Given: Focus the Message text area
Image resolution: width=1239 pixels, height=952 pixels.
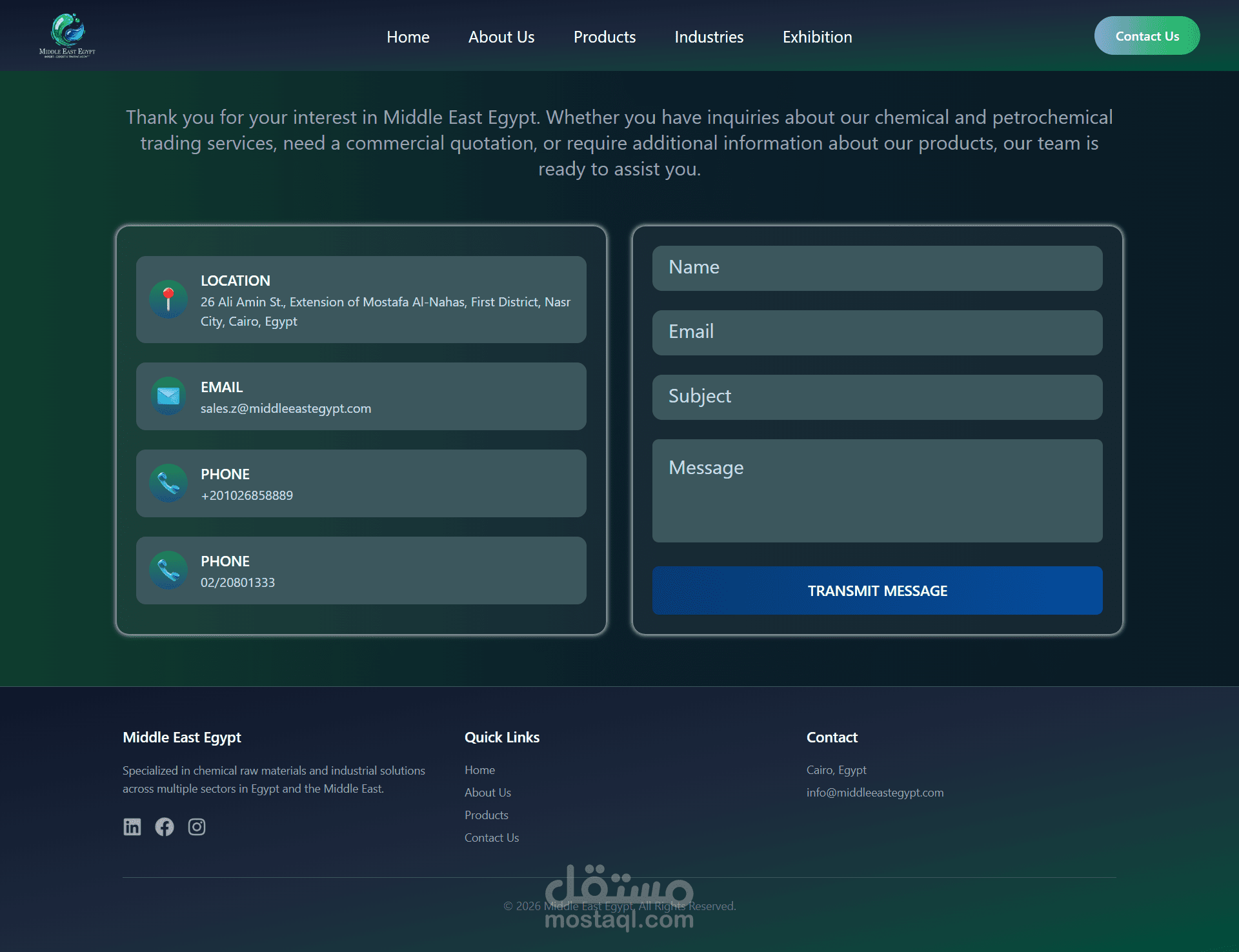Looking at the screenshot, I should pos(878,490).
